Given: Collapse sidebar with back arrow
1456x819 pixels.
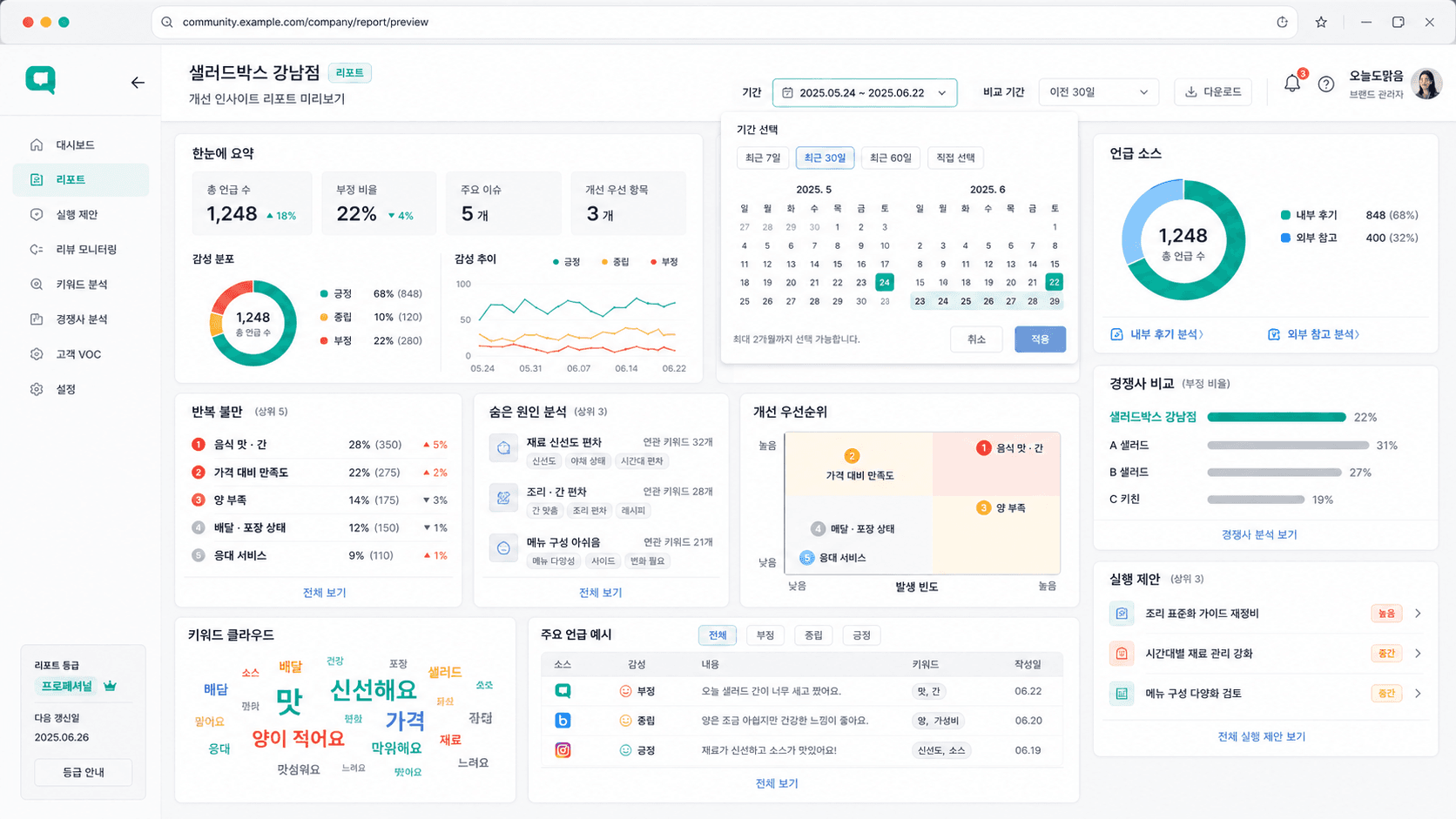Looking at the screenshot, I should [138, 83].
